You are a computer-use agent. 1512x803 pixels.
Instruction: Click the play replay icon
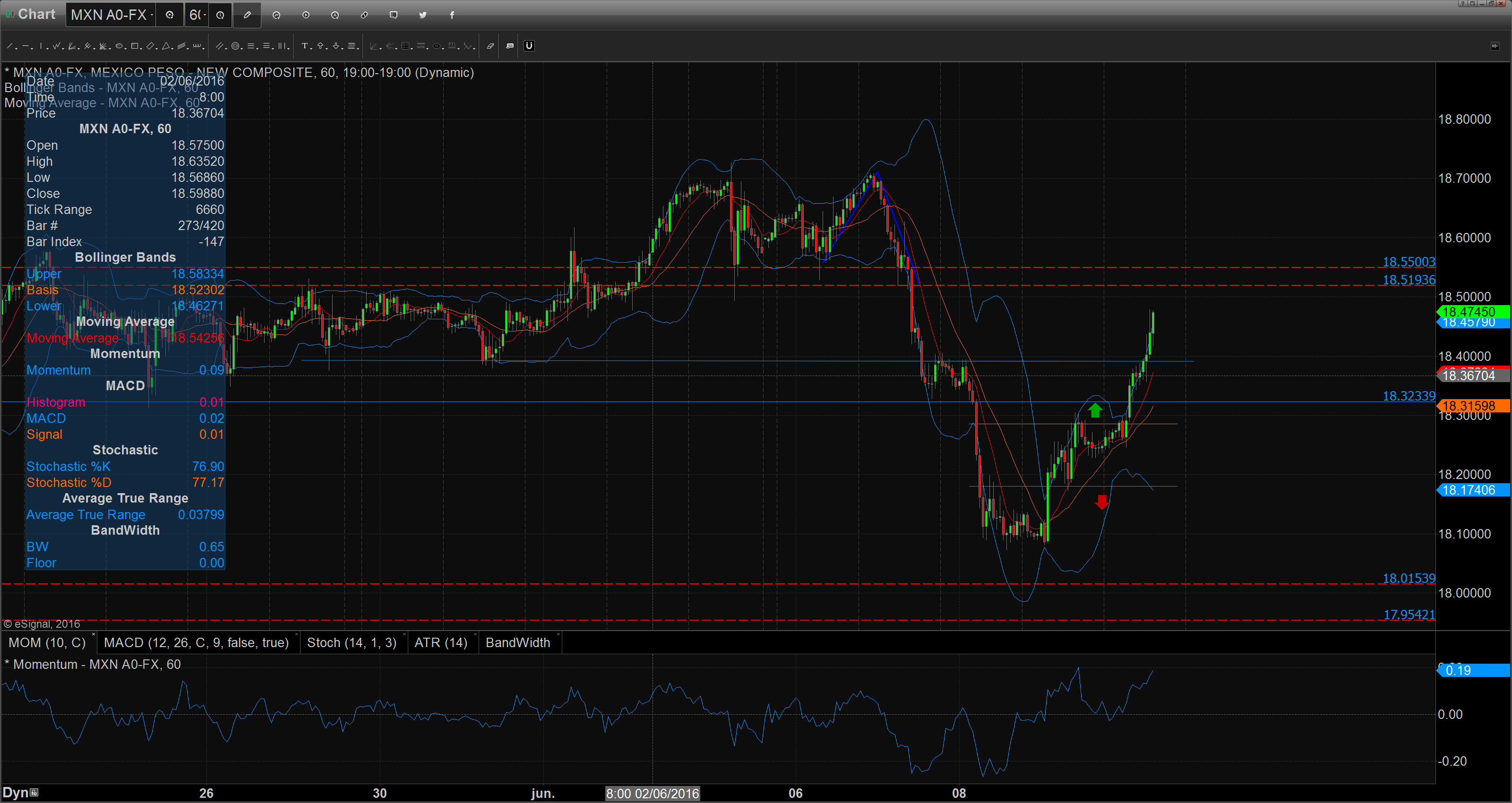click(306, 15)
